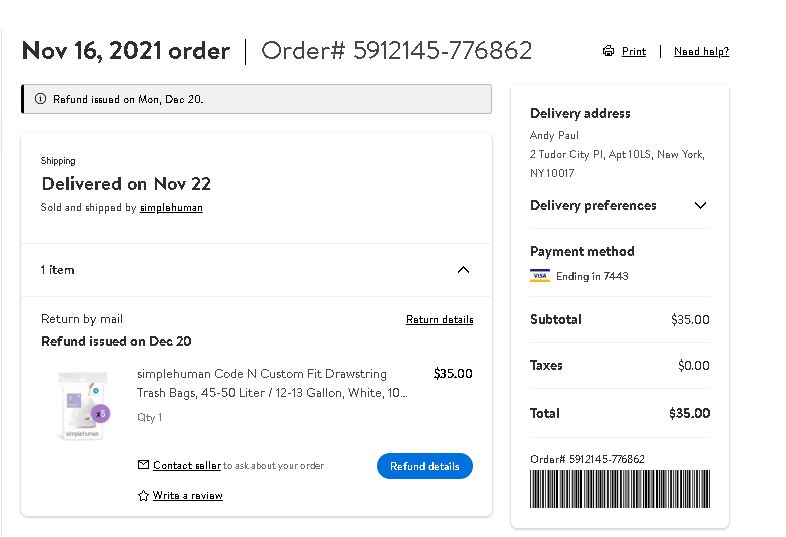Open the Write a review link

click(187, 495)
